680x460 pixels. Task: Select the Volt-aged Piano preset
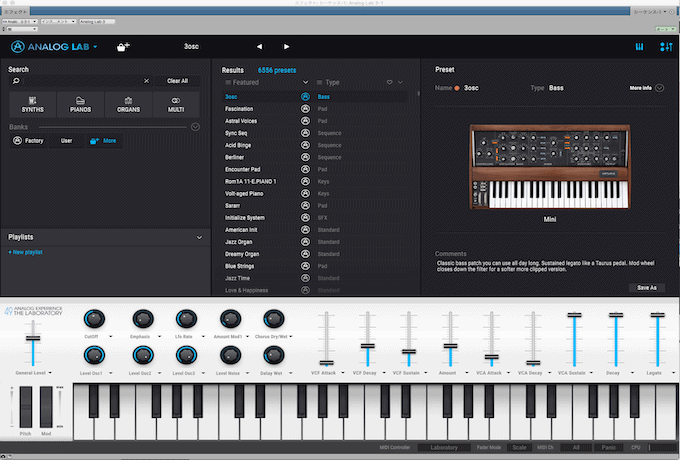(244, 194)
